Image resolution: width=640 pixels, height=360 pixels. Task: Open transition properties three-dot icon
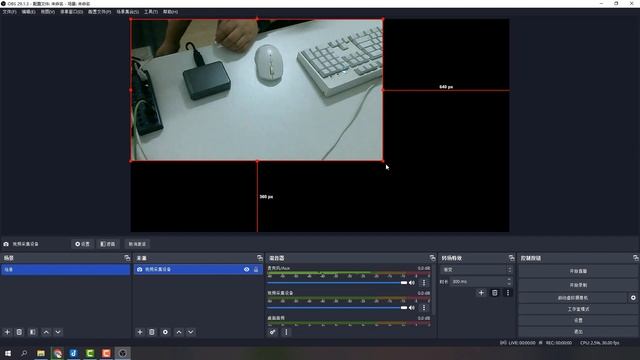tap(508, 293)
